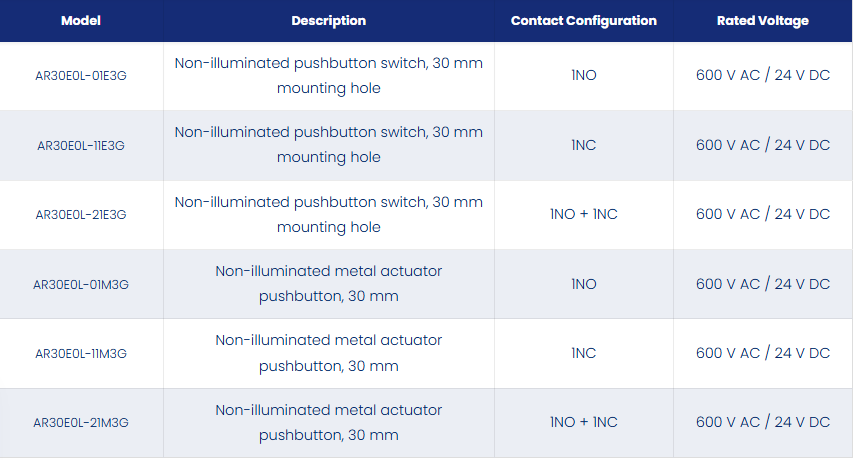Image resolution: width=854 pixels, height=460 pixels.
Task: Select model AR30E0L-01M3G
Action: pos(81,284)
